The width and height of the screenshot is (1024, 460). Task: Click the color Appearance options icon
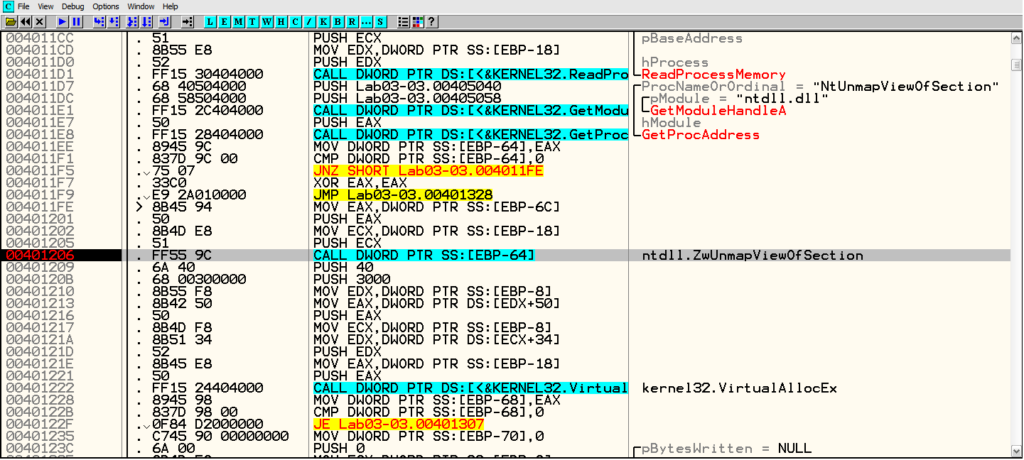tap(416, 21)
